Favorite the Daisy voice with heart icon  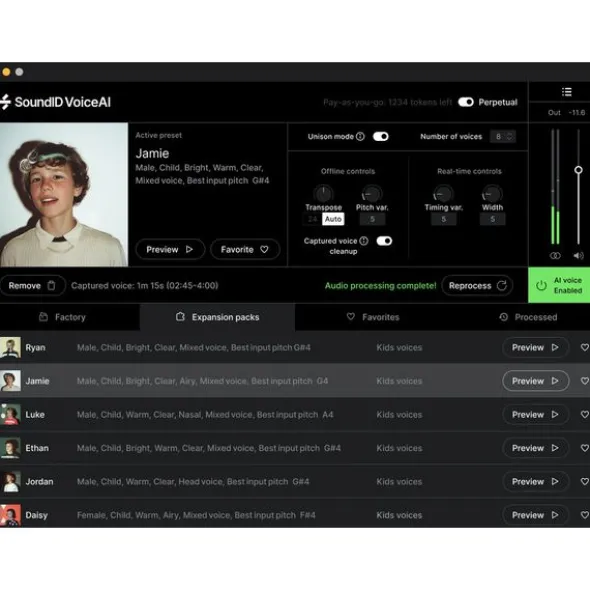click(x=584, y=515)
